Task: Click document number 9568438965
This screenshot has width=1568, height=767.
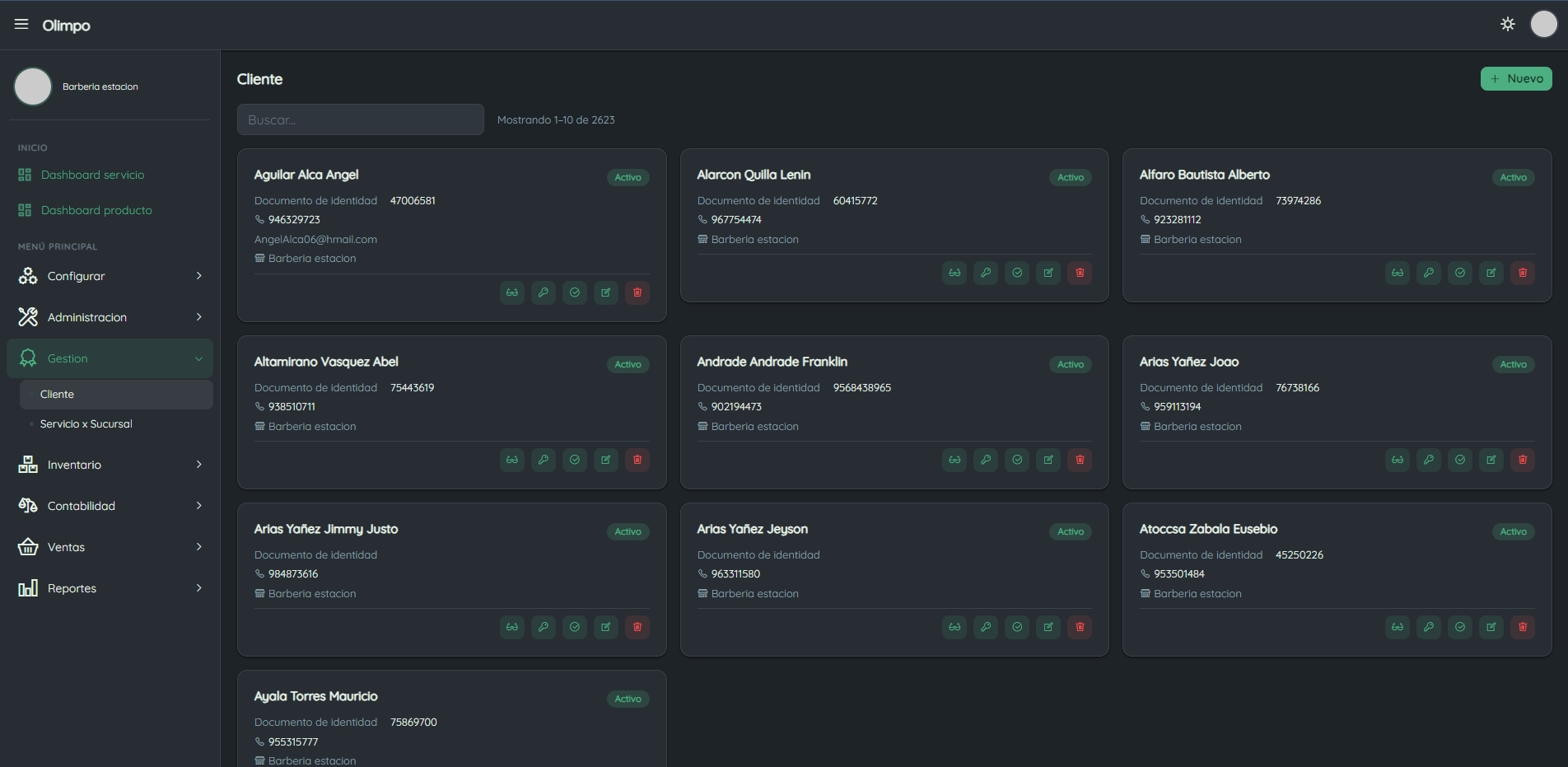Action: (862, 388)
